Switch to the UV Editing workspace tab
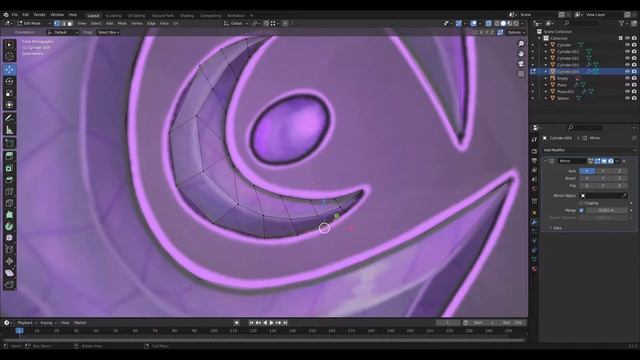The image size is (640, 360). 136,16
